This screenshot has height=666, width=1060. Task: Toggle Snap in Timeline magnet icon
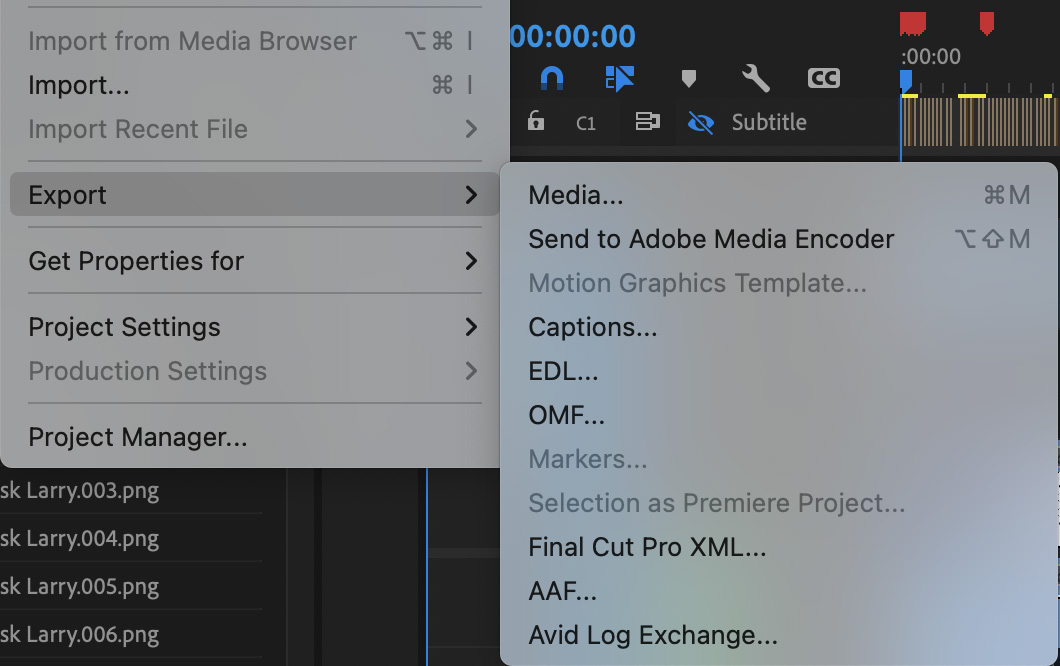click(x=551, y=78)
